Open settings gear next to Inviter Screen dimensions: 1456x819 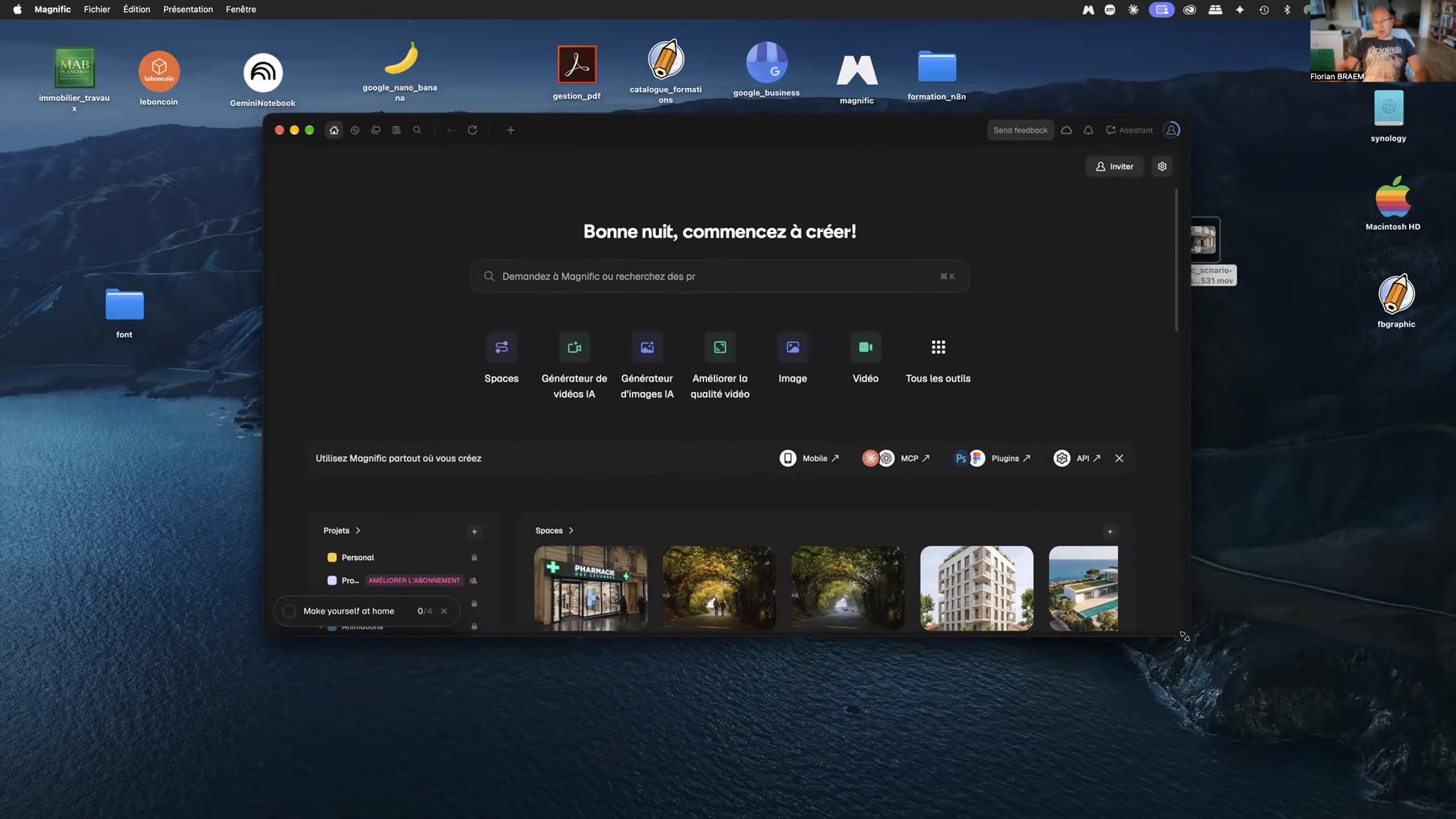[1162, 167]
